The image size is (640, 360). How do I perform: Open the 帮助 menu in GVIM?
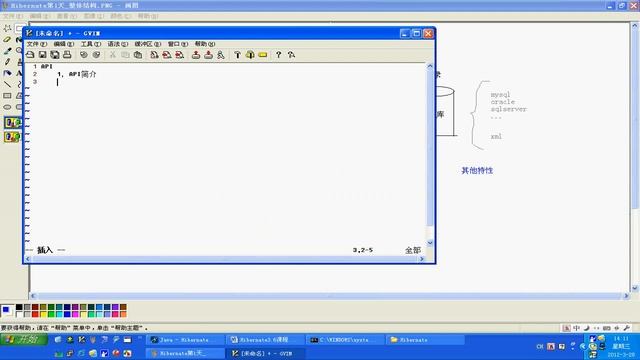point(205,44)
